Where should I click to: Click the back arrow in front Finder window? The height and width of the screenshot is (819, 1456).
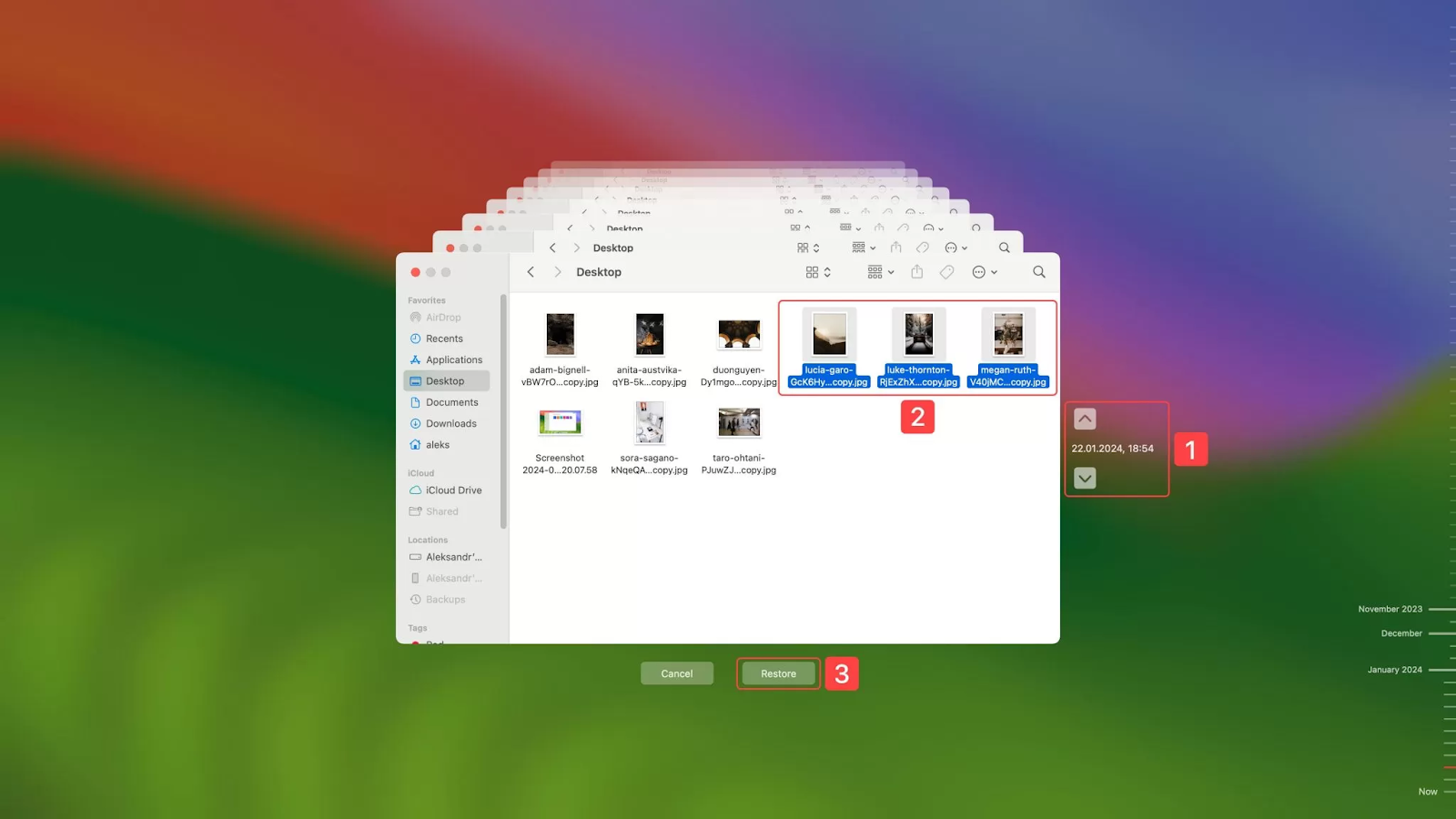click(x=531, y=272)
